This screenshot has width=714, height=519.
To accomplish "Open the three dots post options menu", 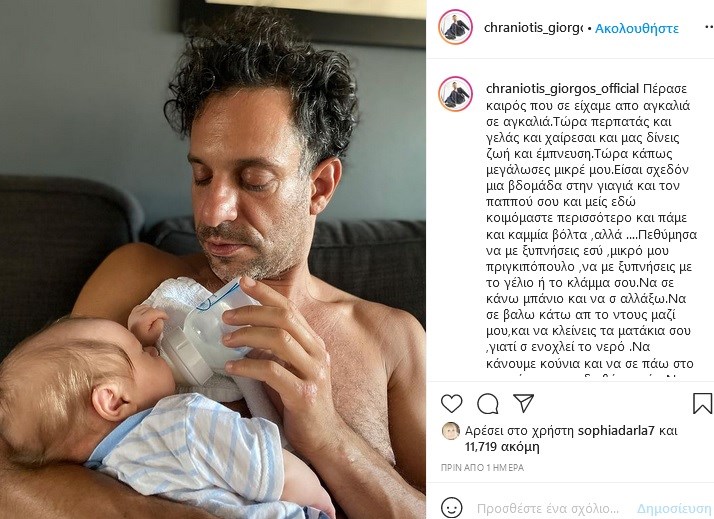I will (709, 28).
